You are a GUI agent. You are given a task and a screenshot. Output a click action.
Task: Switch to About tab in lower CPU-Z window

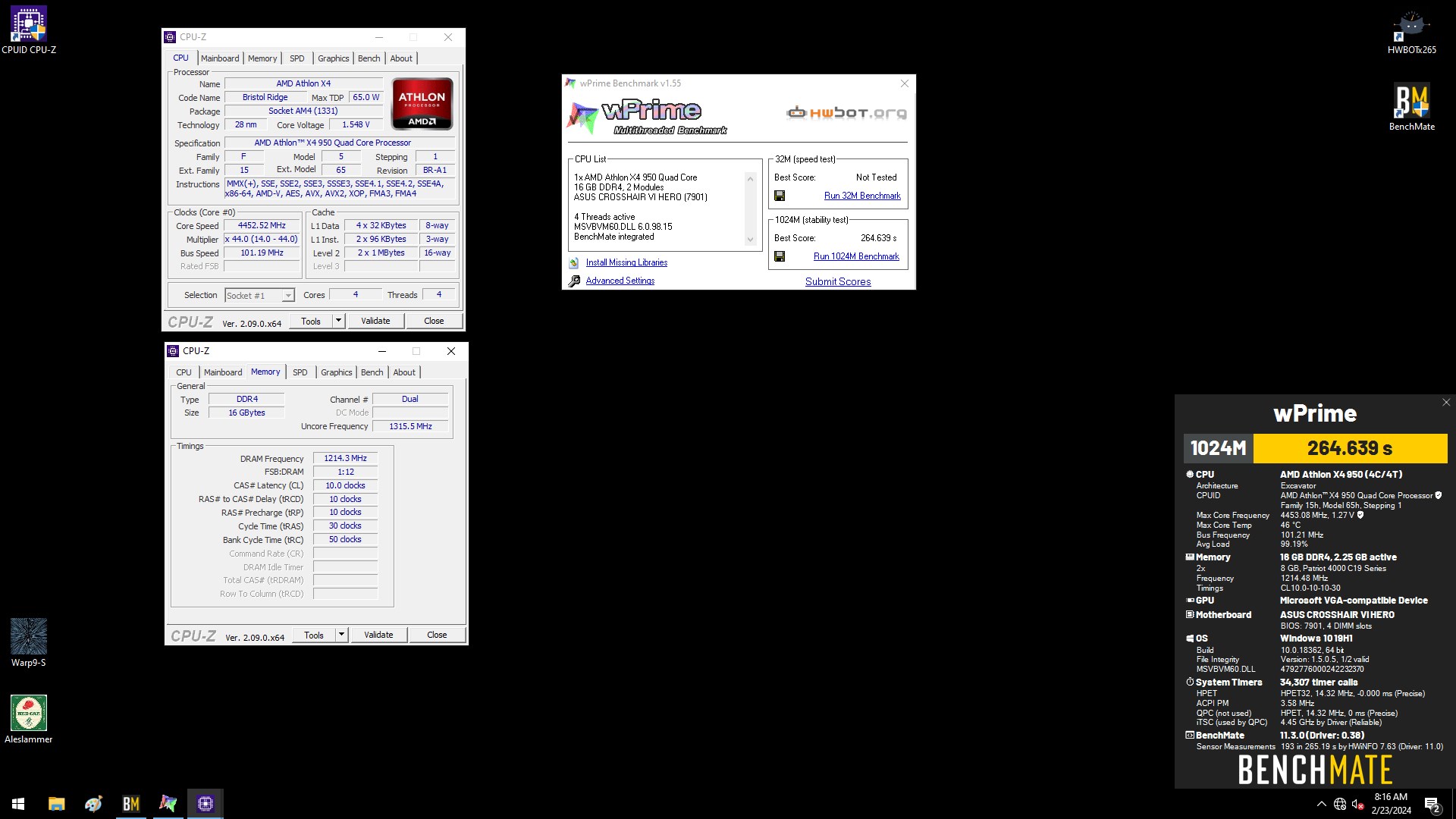(x=404, y=372)
